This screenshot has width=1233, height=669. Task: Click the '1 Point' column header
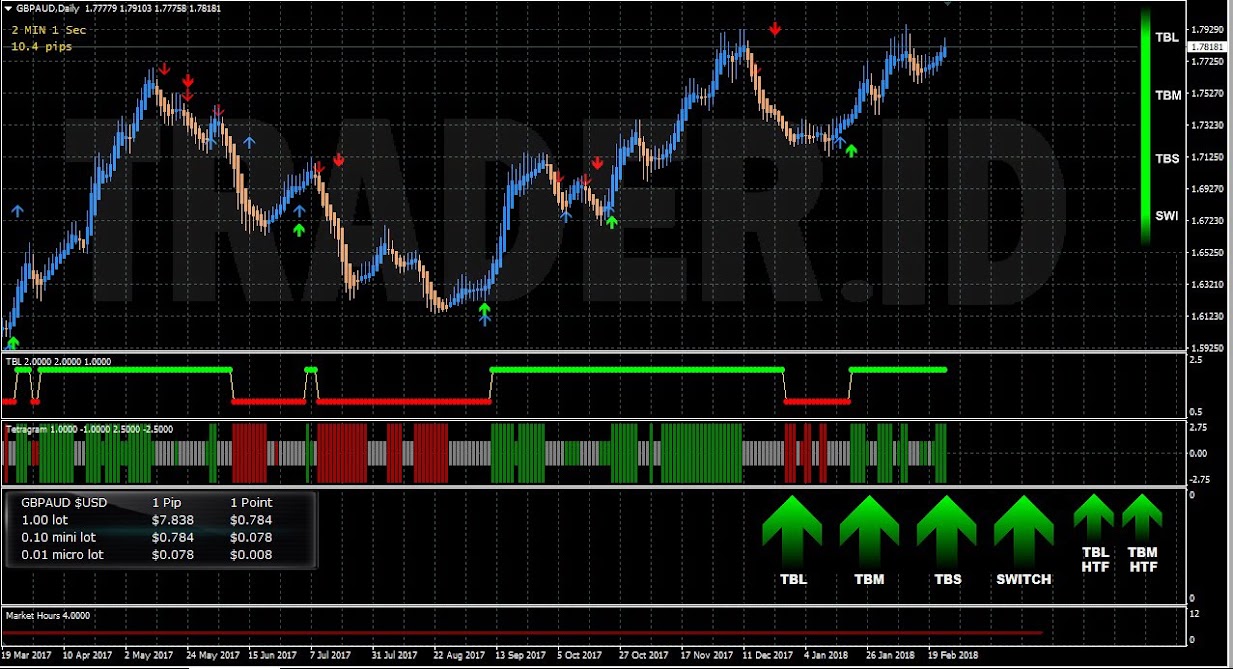(x=251, y=503)
